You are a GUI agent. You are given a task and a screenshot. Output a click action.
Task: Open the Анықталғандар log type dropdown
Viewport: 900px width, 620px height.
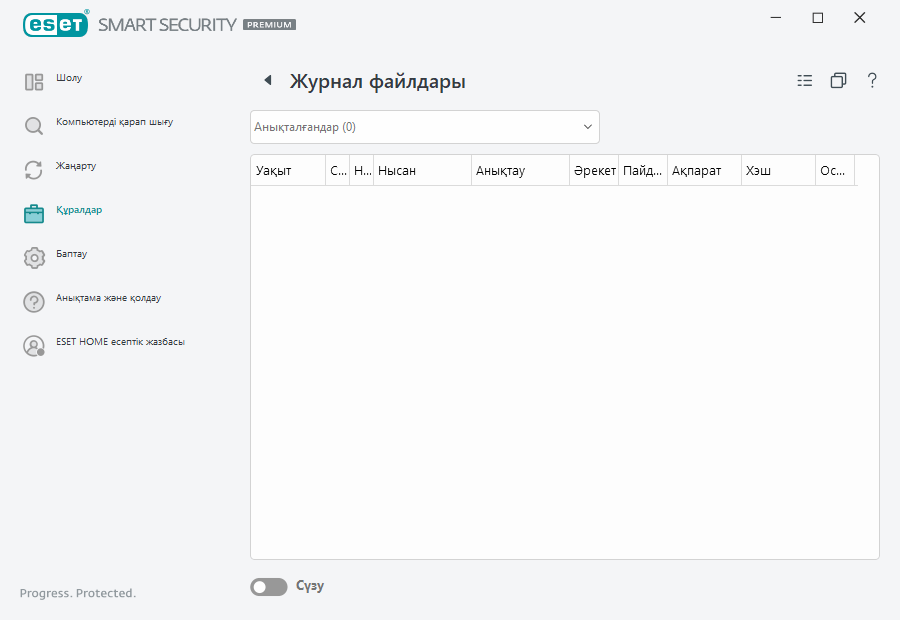tap(424, 126)
